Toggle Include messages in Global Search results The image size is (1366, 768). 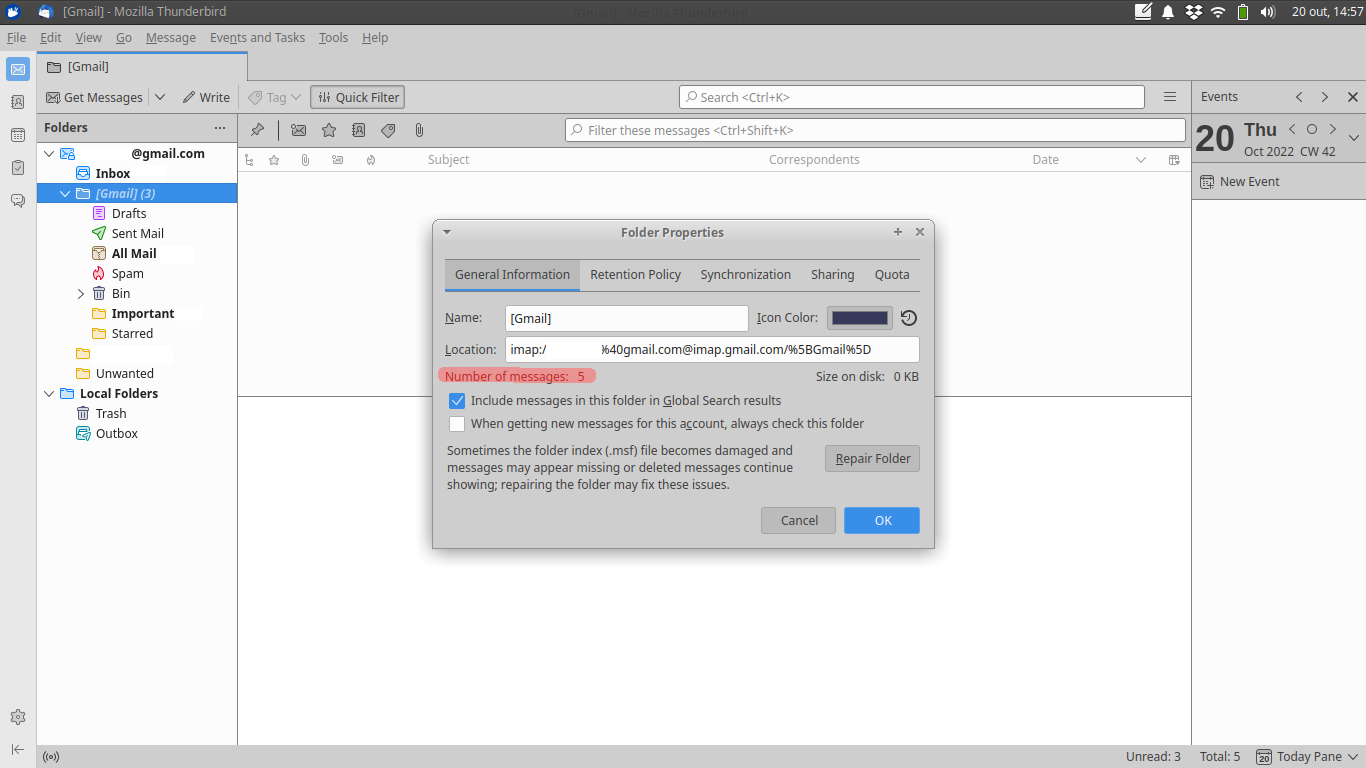point(457,401)
